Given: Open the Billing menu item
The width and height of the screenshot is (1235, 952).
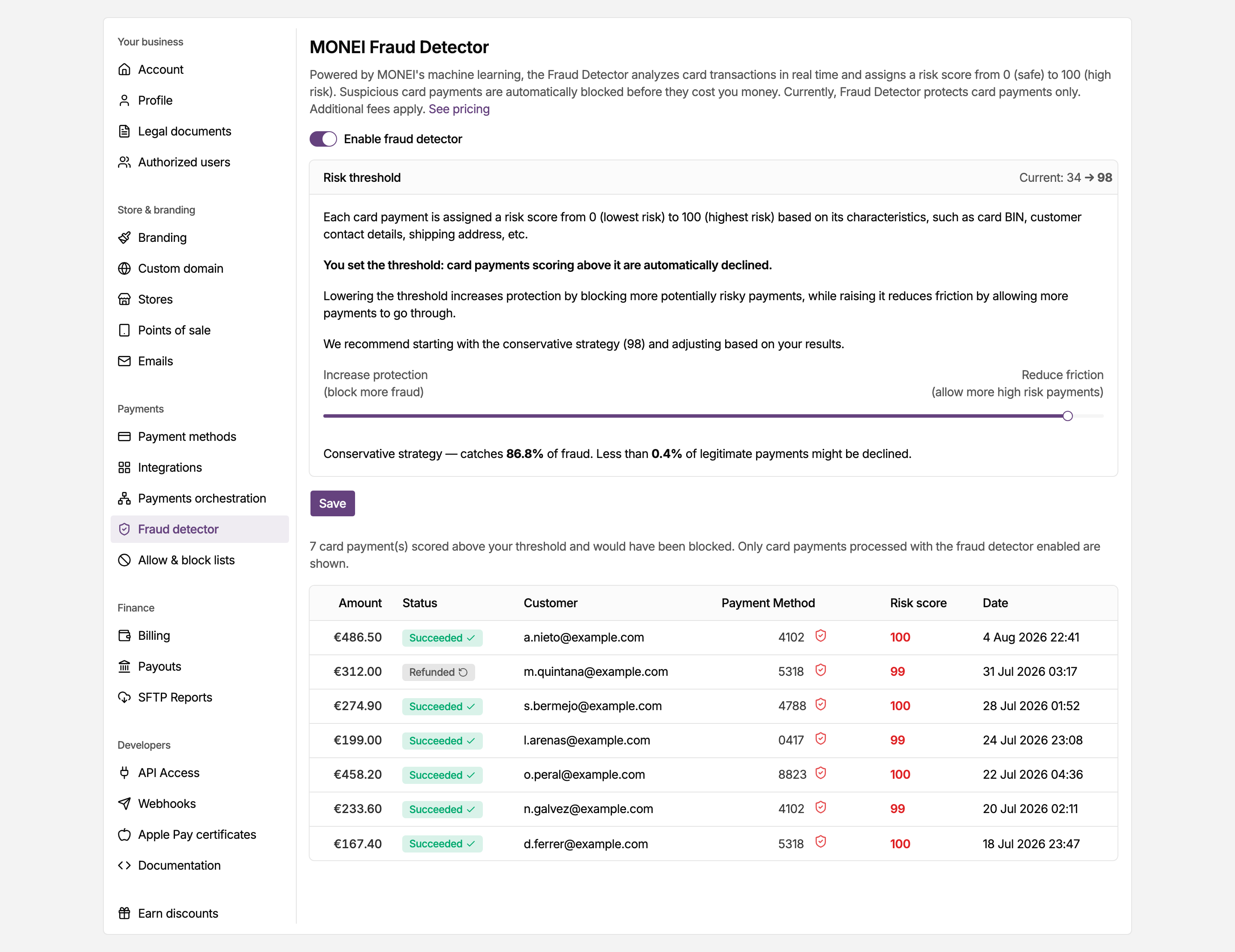Looking at the screenshot, I should (x=199, y=636).
